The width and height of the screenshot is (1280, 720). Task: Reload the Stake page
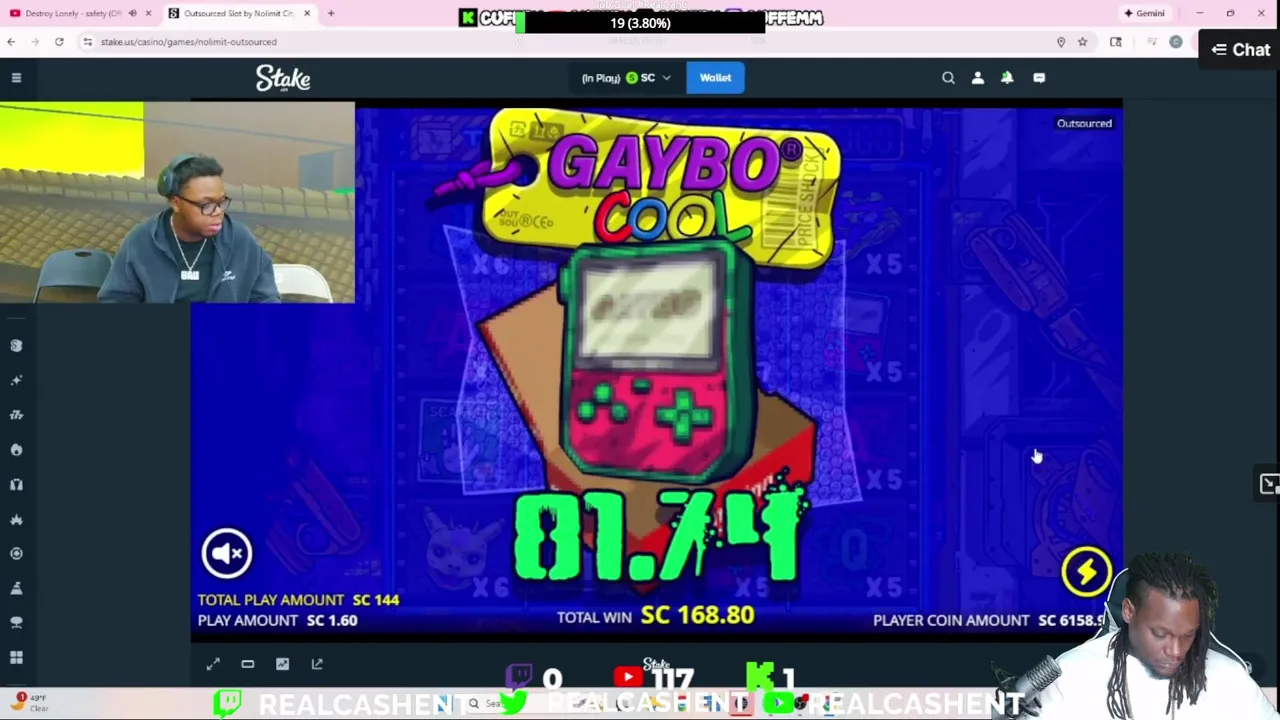[x=59, y=42]
